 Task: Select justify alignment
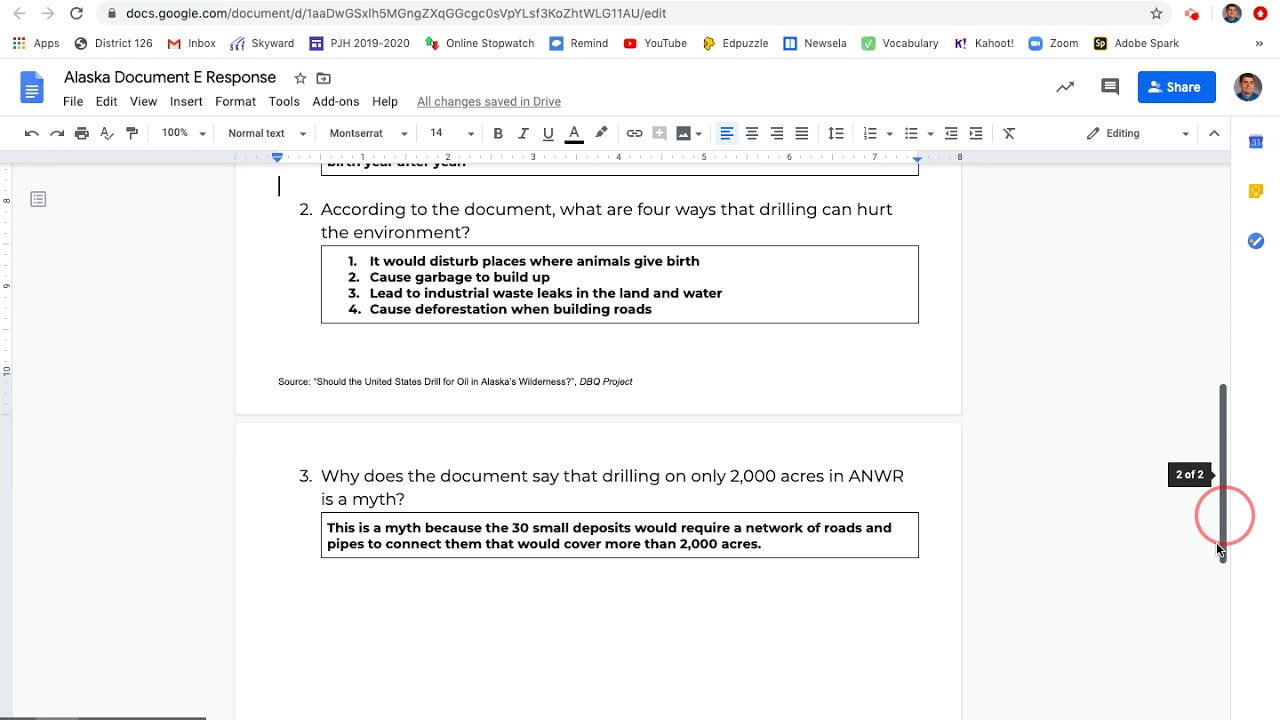point(802,133)
